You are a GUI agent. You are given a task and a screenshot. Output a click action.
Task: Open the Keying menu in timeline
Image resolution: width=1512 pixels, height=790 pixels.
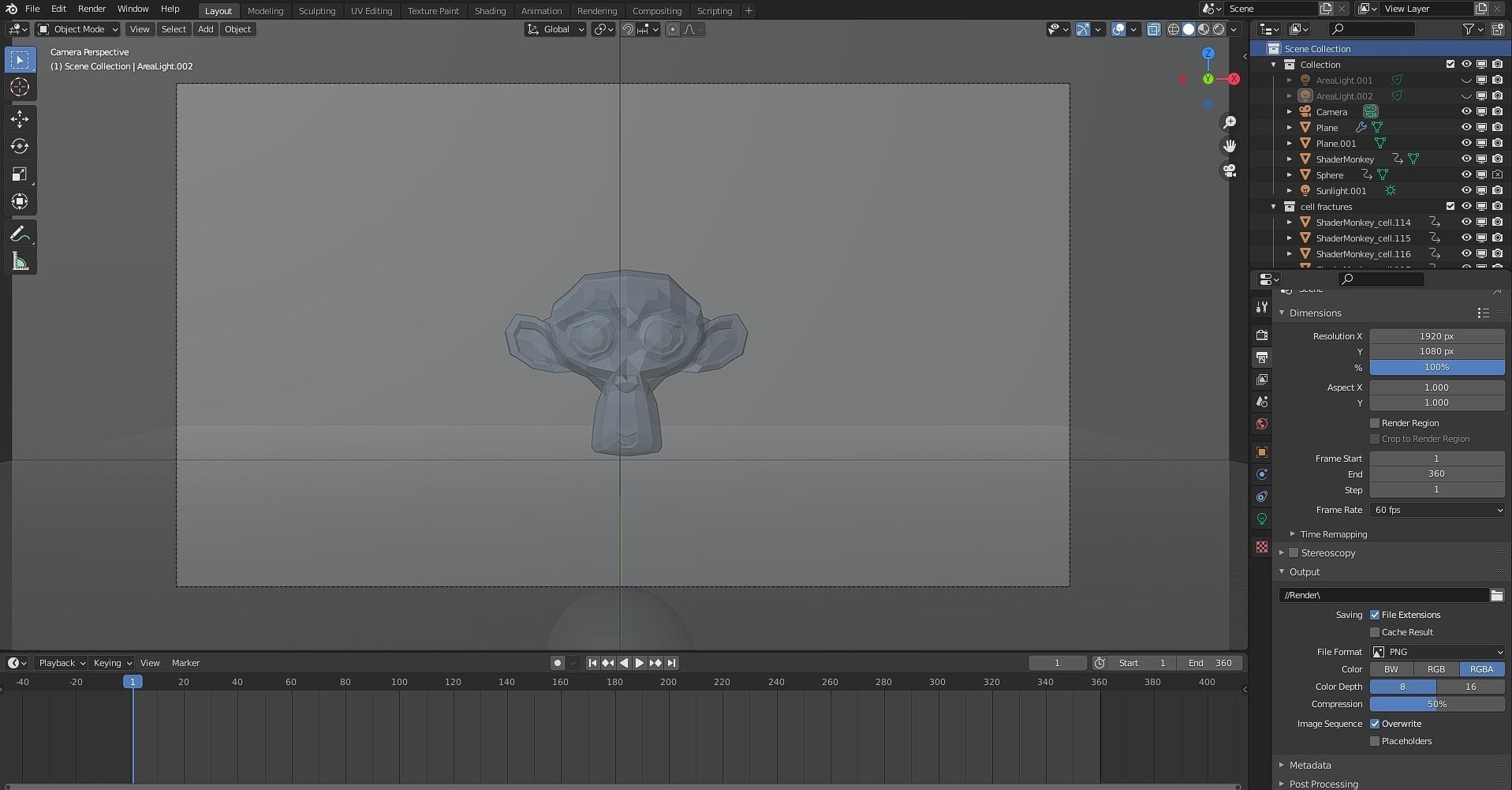click(x=112, y=663)
